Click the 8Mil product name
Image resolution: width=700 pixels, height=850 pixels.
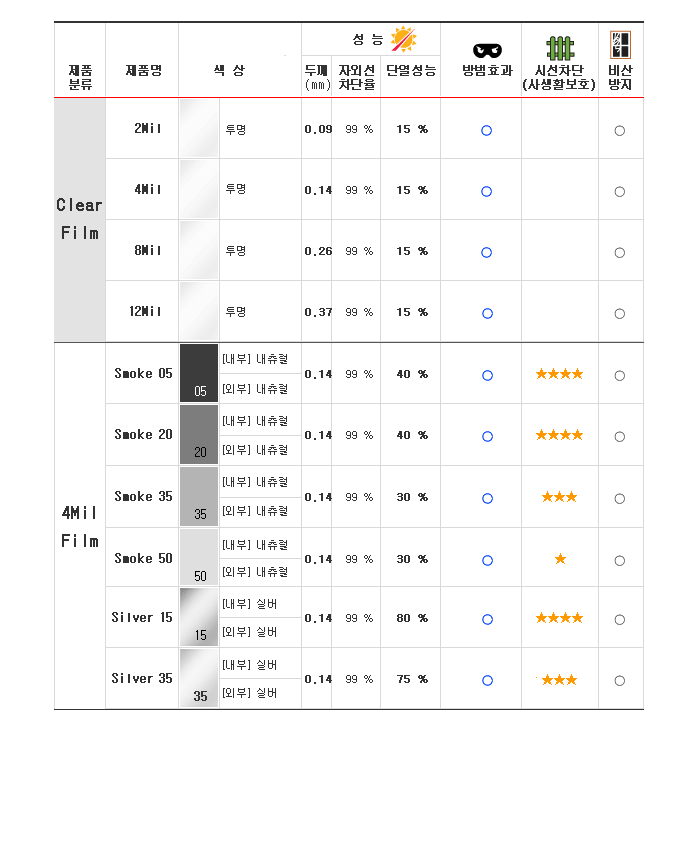click(147, 250)
